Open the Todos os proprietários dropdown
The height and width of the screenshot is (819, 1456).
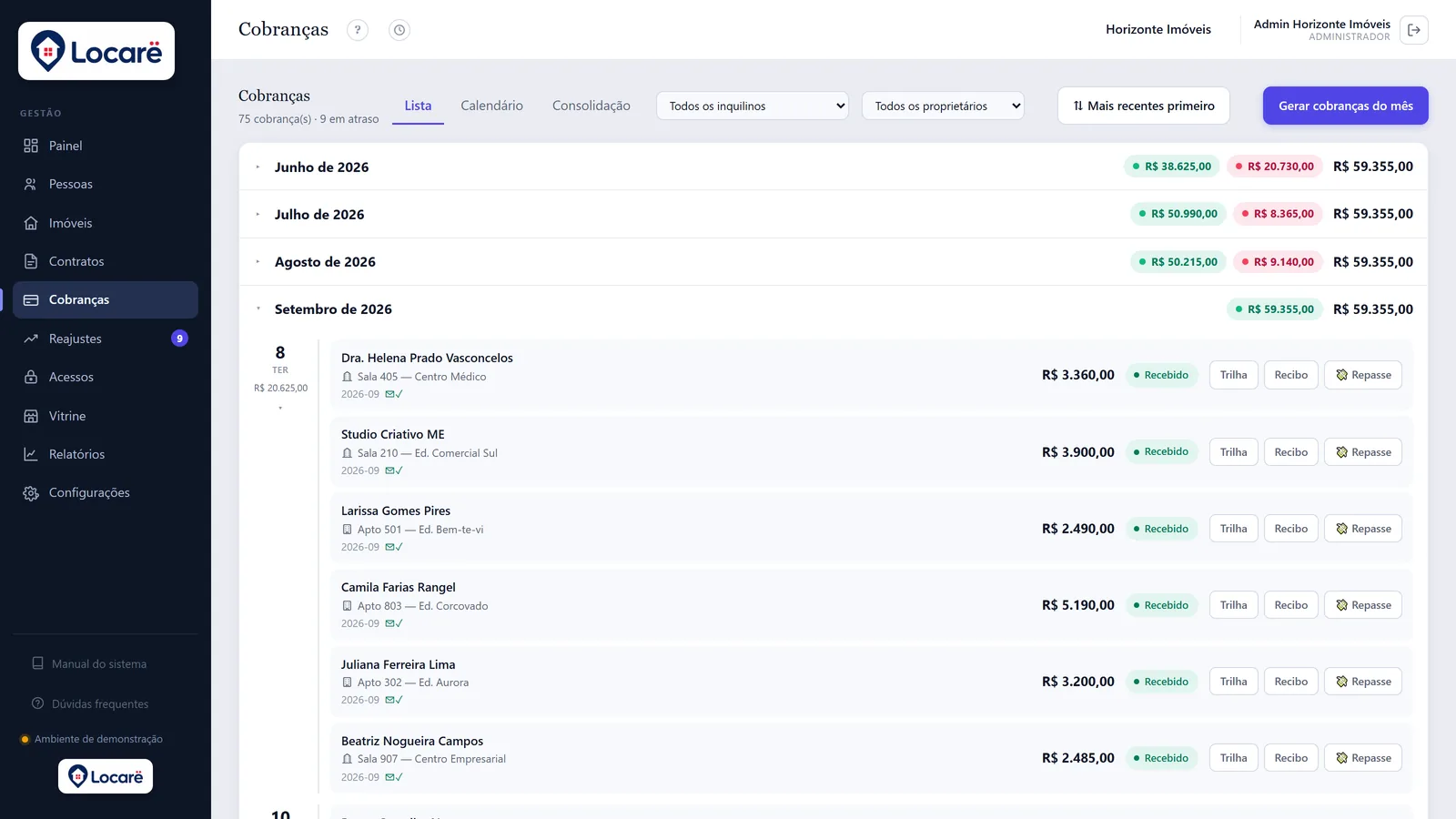click(943, 106)
